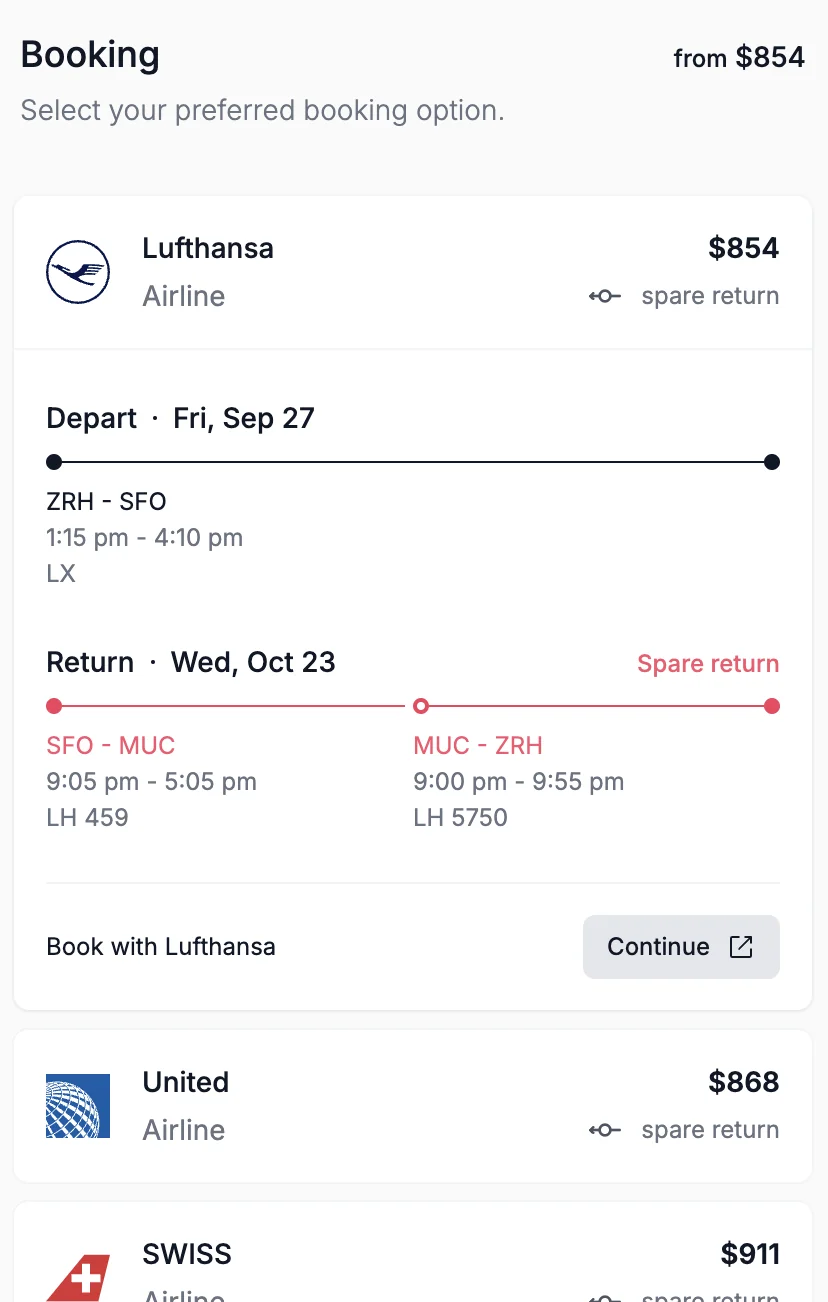Collapse the Lufthansa booking option header
This screenshot has width=828, height=1302.
[x=412, y=272]
